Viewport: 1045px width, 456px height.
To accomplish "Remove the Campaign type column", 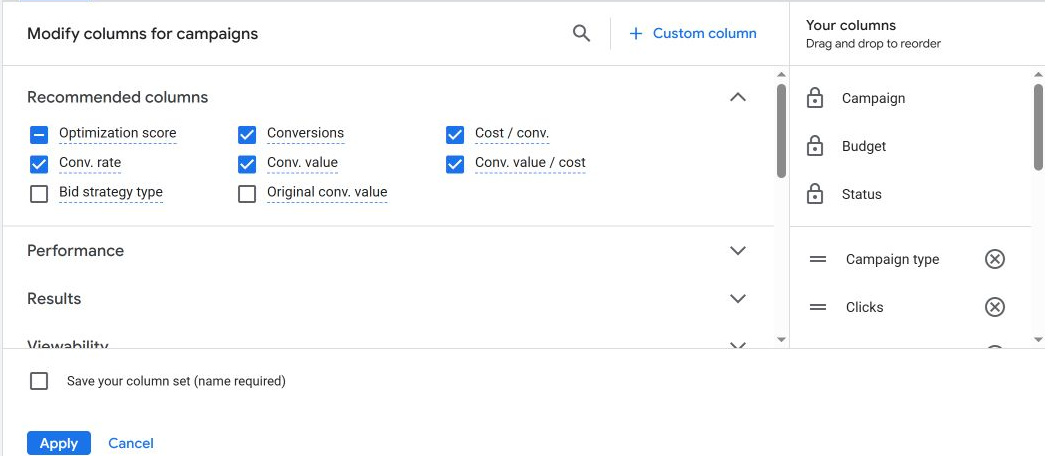I will click(994, 259).
